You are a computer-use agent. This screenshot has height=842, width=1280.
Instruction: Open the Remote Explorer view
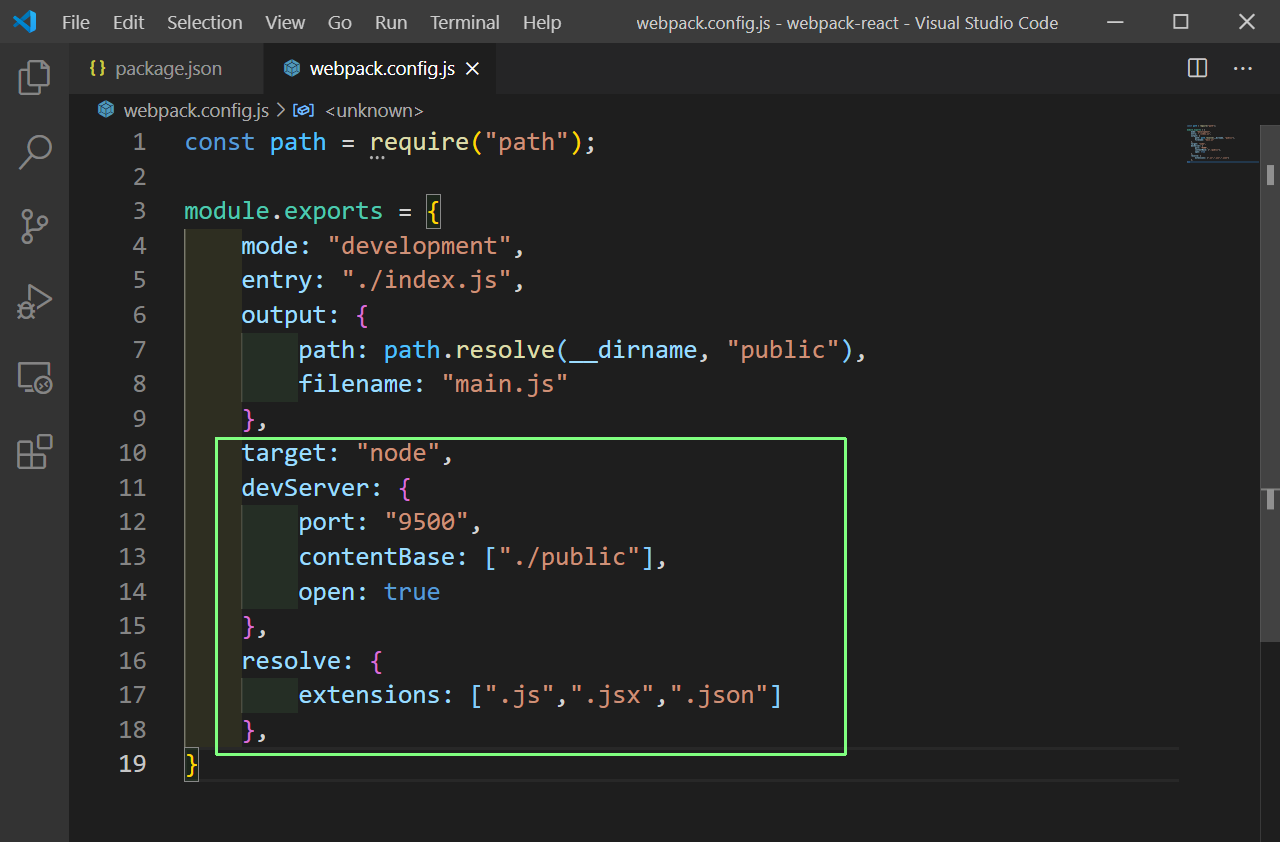(x=34, y=377)
